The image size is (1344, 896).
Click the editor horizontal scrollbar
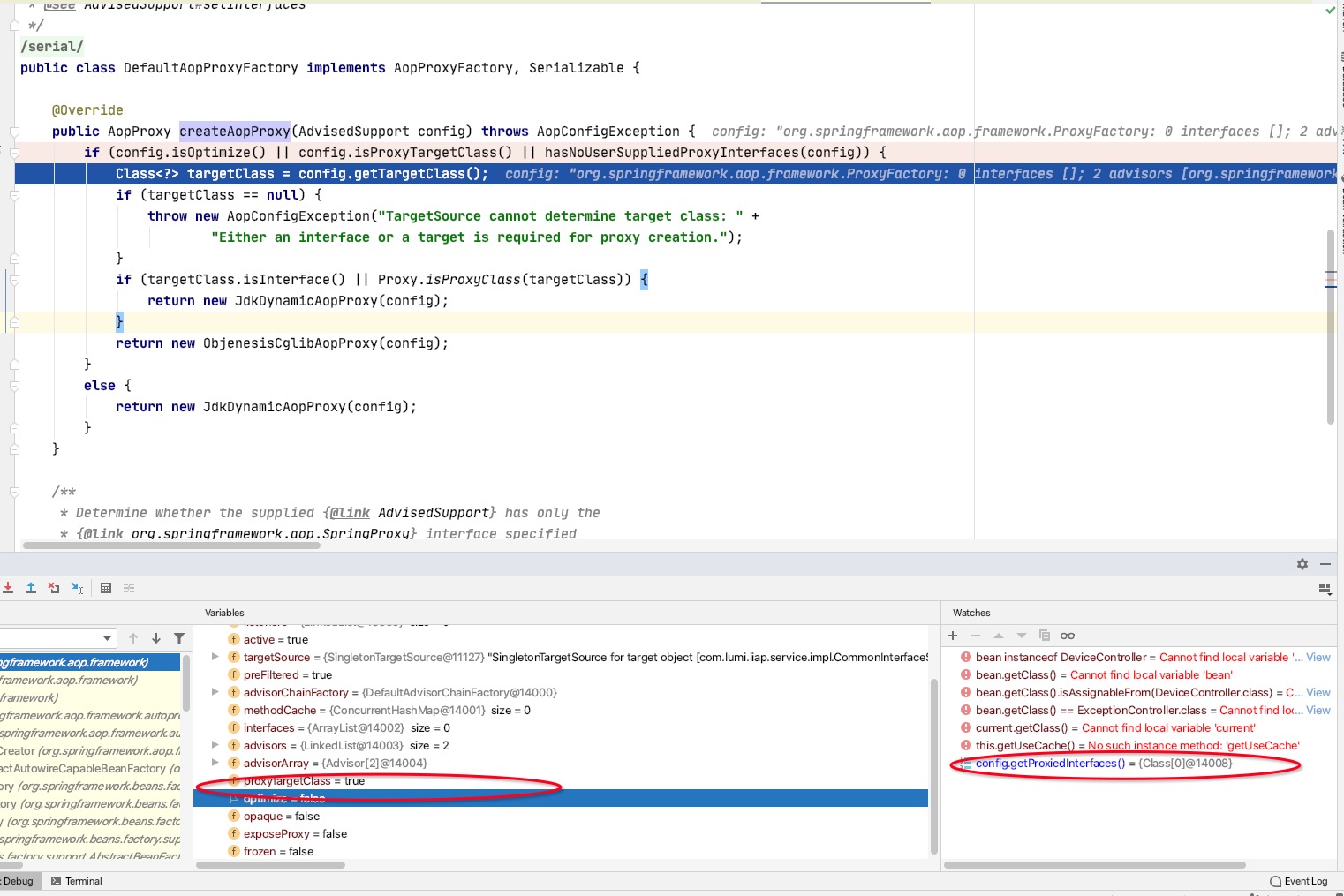171,545
